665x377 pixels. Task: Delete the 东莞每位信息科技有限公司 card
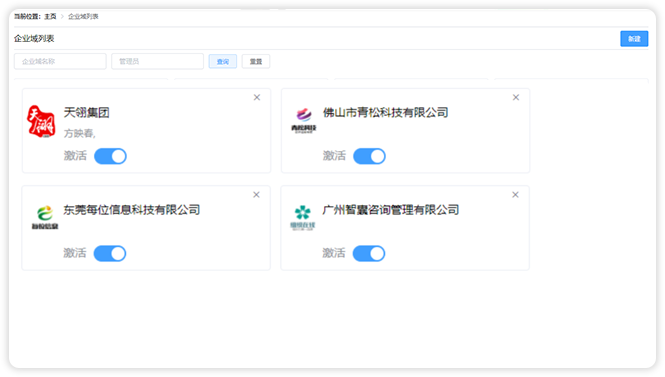coord(257,195)
